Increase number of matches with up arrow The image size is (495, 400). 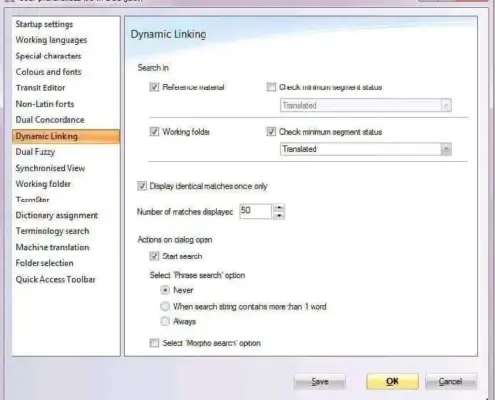(x=279, y=208)
